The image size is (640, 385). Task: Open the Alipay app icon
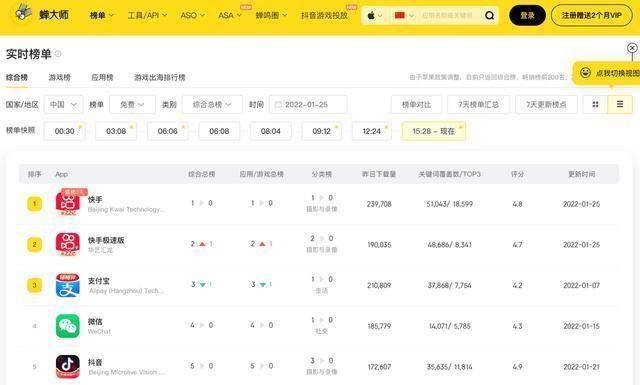click(67, 285)
